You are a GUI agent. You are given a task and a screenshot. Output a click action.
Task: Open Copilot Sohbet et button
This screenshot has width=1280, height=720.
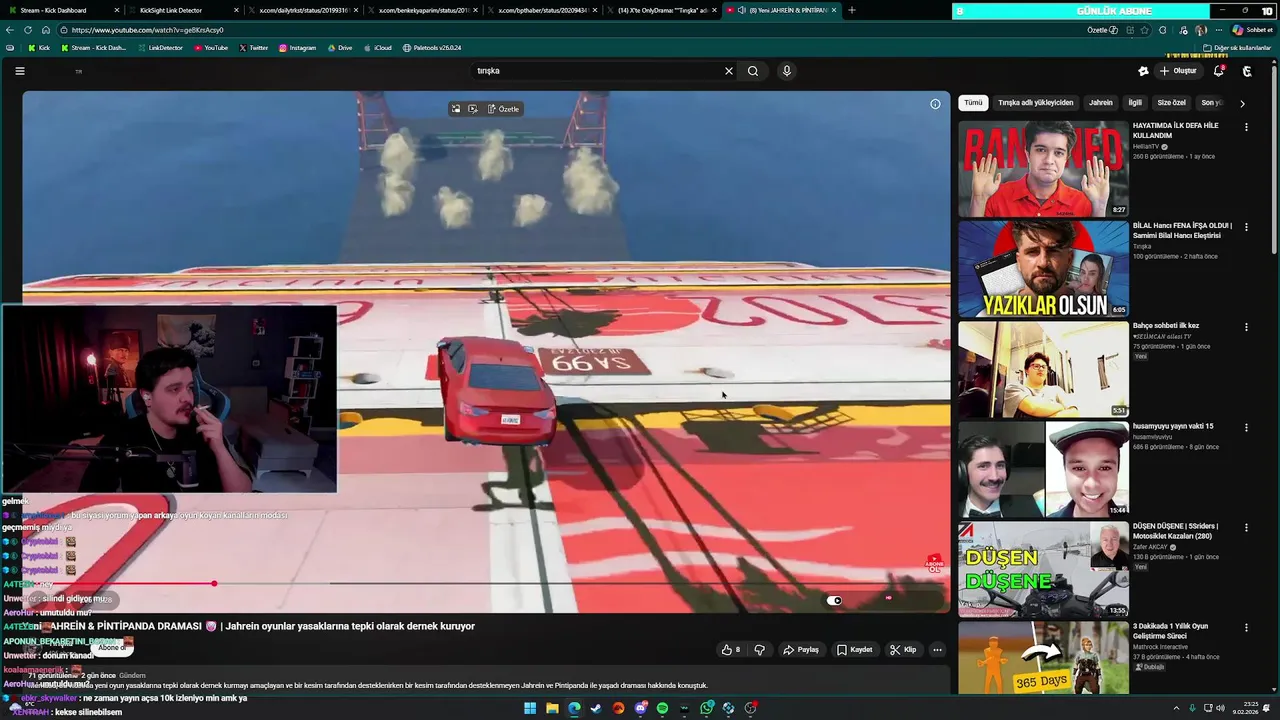1253,30
